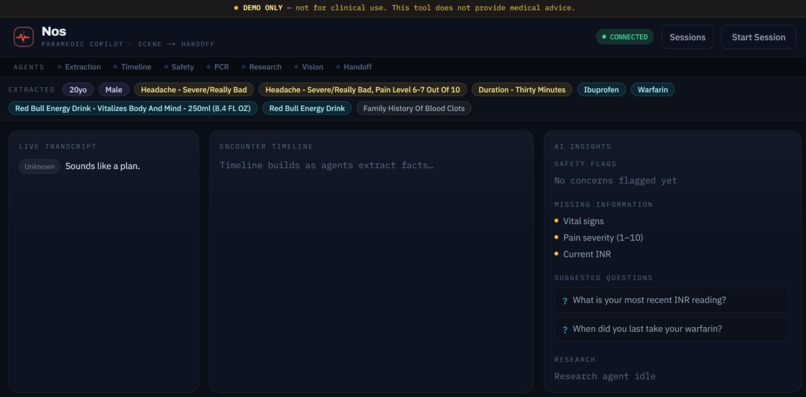
Task: Select the PCR agent
Action: tap(218, 67)
